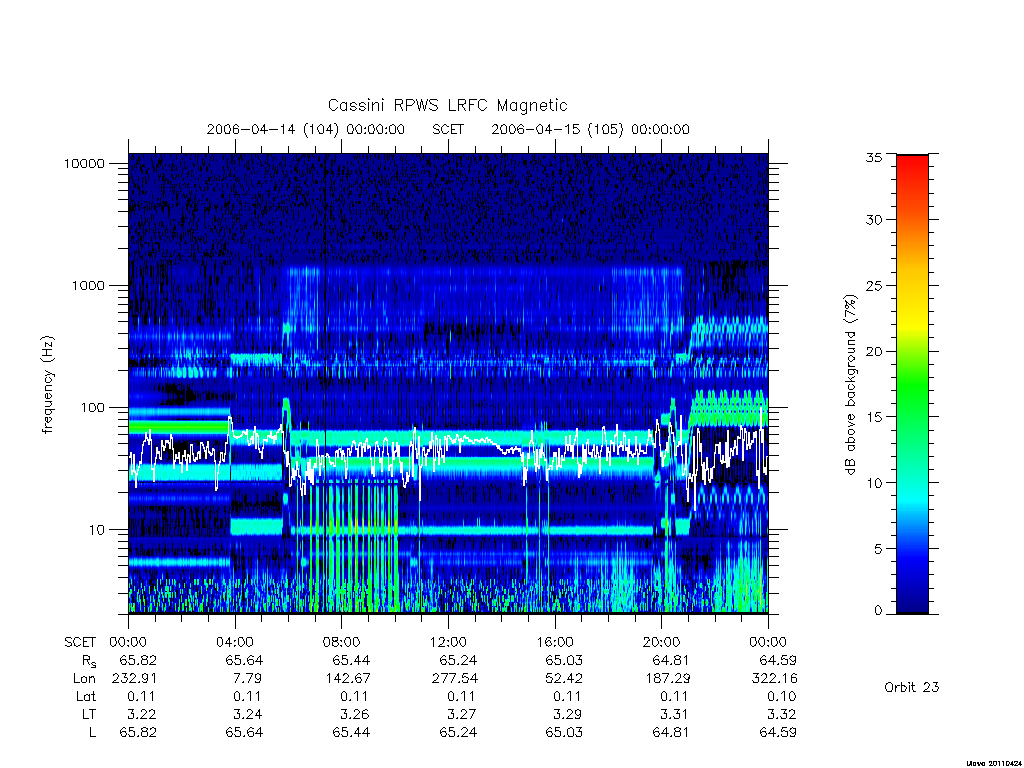Select longitude value 322.16
1024x768 pixels.
(775, 679)
